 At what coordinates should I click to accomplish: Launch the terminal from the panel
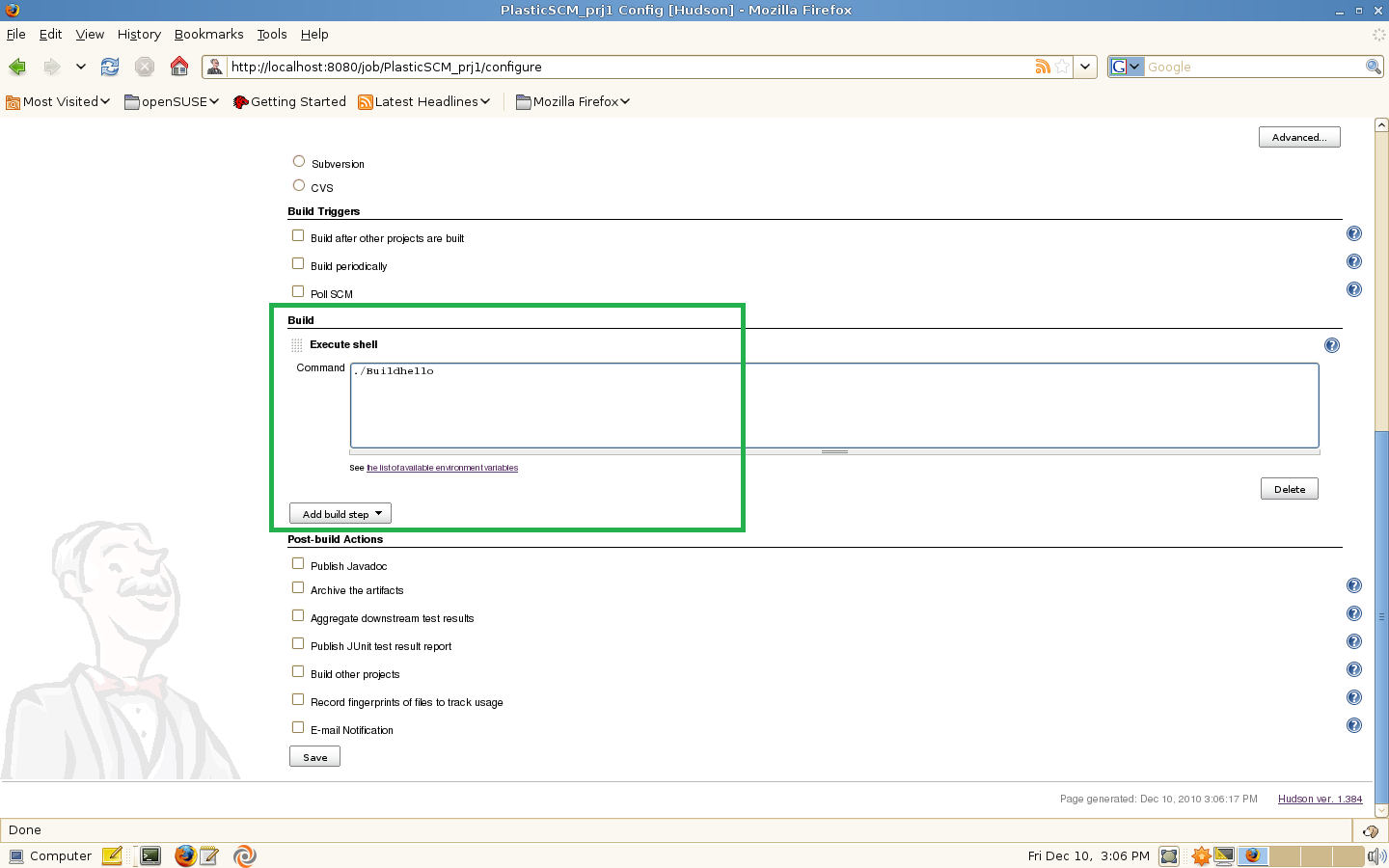[150, 855]
